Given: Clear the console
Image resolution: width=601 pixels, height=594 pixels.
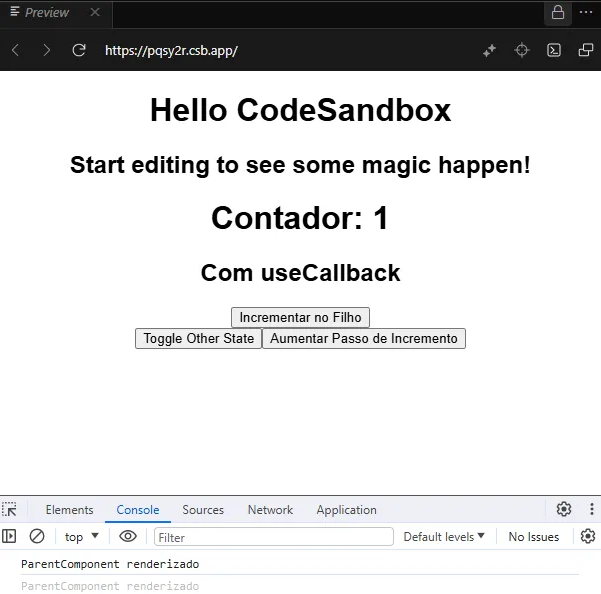Looking at the screenshot, I should [x=37, y=536].
